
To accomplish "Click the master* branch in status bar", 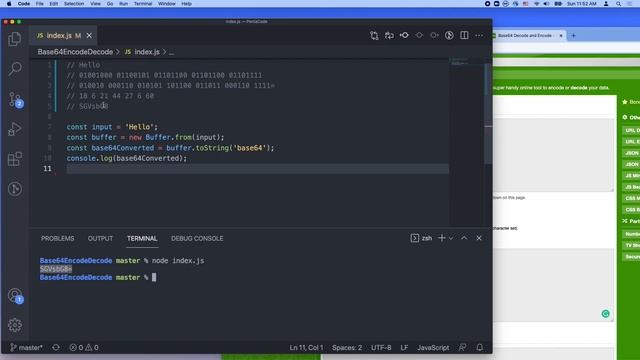I will (x=26, y=347).
